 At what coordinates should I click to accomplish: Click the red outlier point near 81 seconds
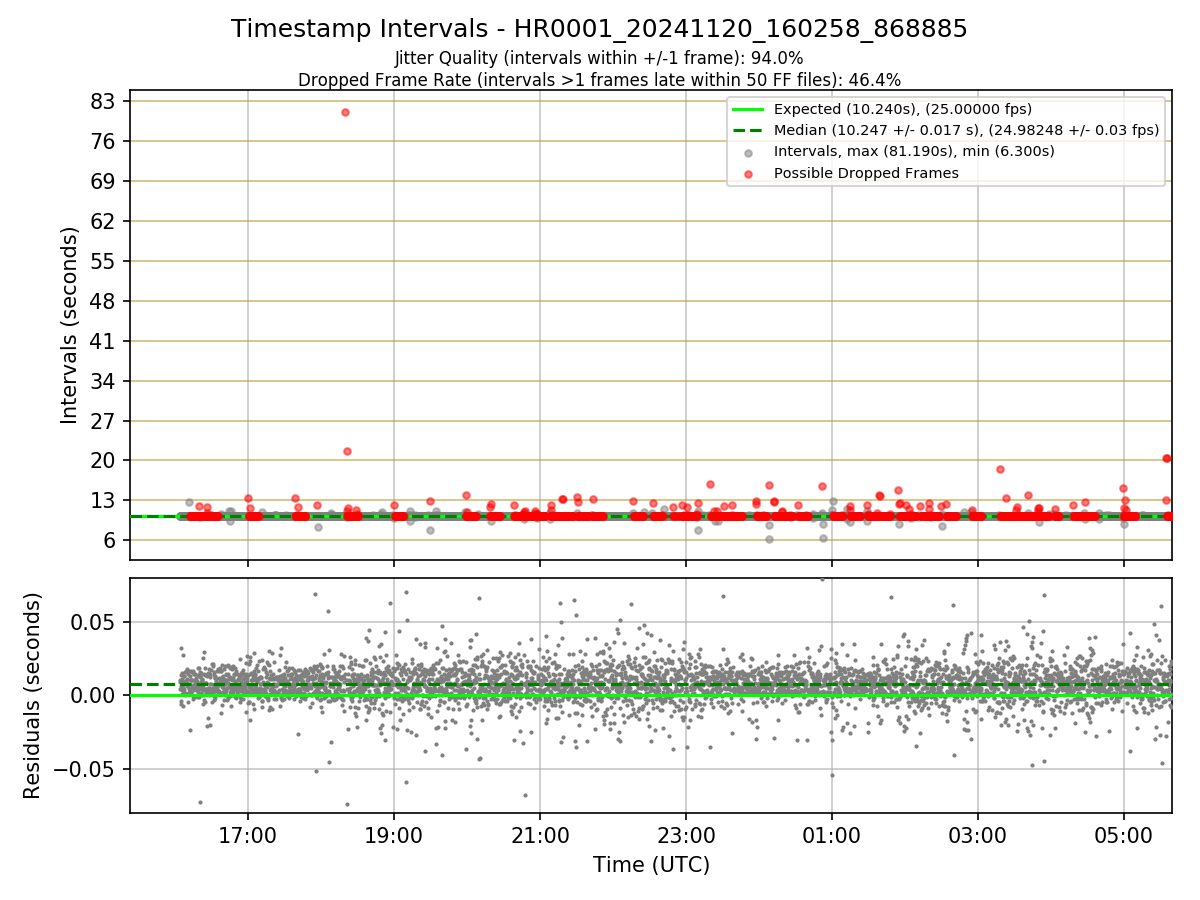click(x=345, y=112)
